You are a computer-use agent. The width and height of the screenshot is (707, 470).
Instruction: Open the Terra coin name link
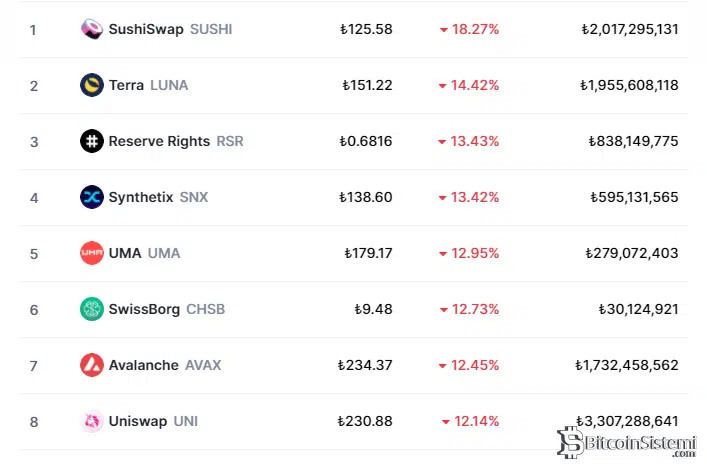click(x=127, y=85)
